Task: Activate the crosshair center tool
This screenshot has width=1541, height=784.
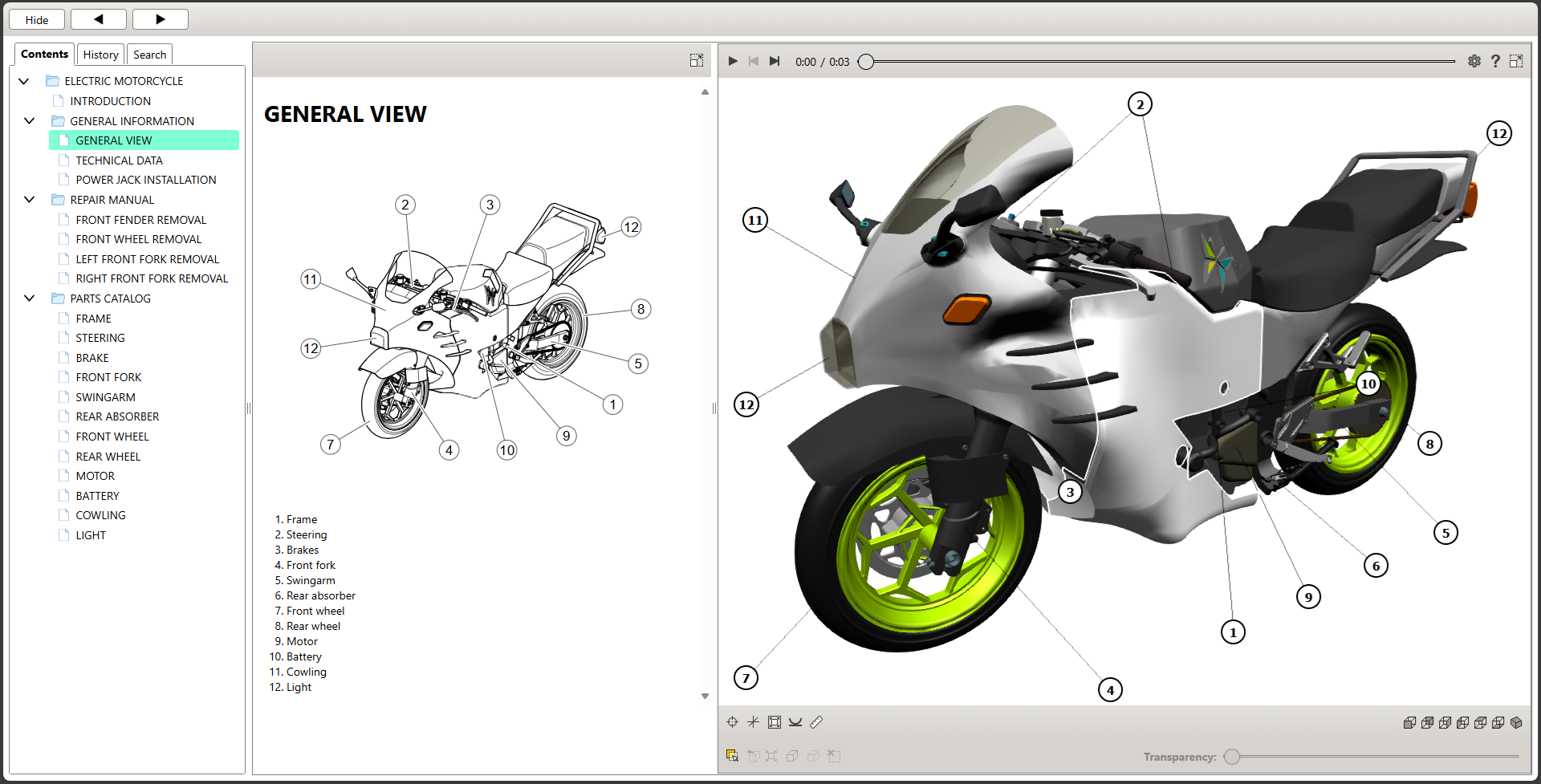Action: click(x=732, y=722)
